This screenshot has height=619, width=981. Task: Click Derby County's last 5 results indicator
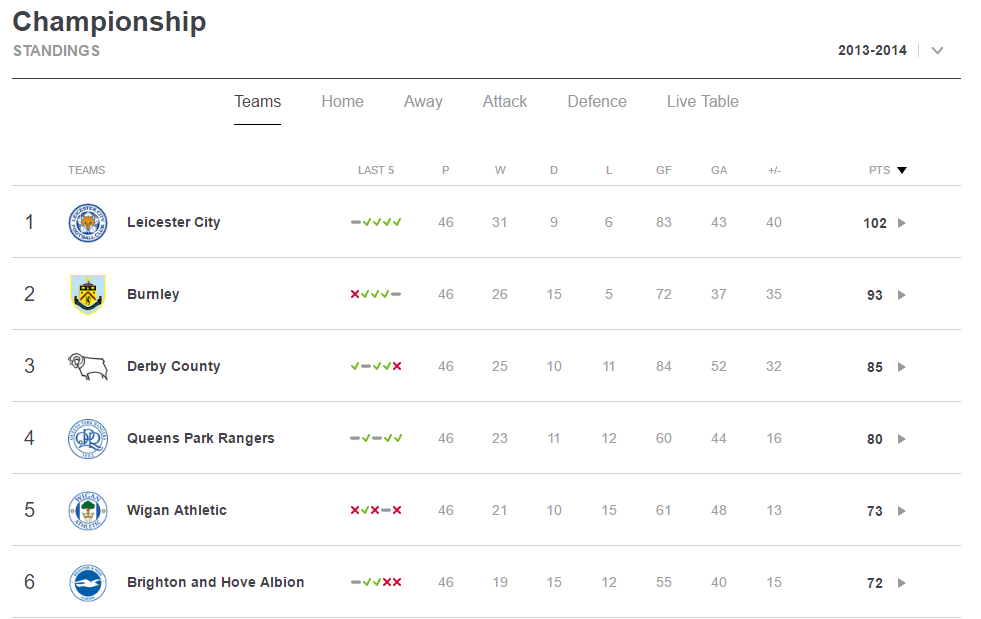pyautogui.click(x=376, y=366)
